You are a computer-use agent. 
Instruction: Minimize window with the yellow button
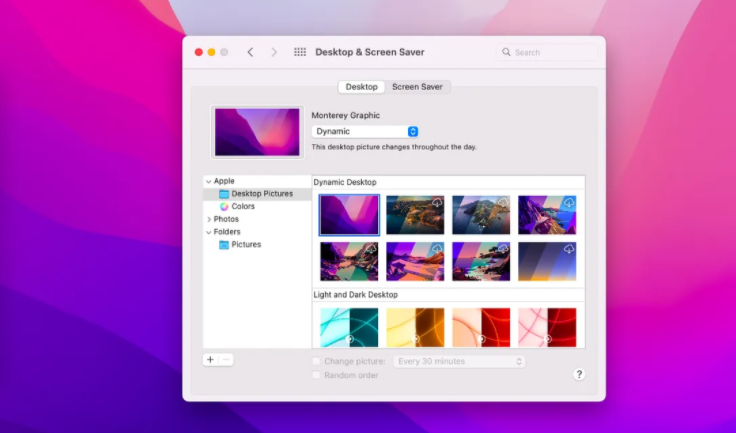click(211, 52)
